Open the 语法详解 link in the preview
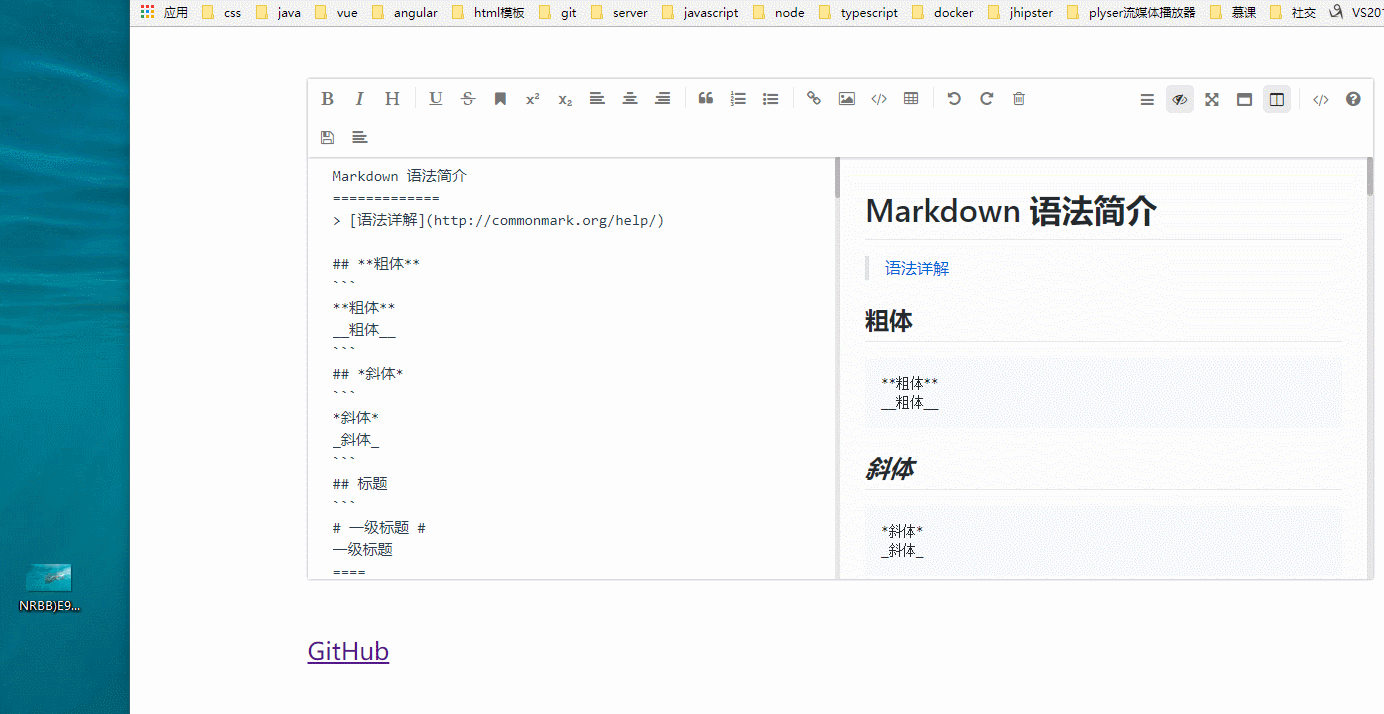This screenshot has height=714, width=1384. (917, 268)
